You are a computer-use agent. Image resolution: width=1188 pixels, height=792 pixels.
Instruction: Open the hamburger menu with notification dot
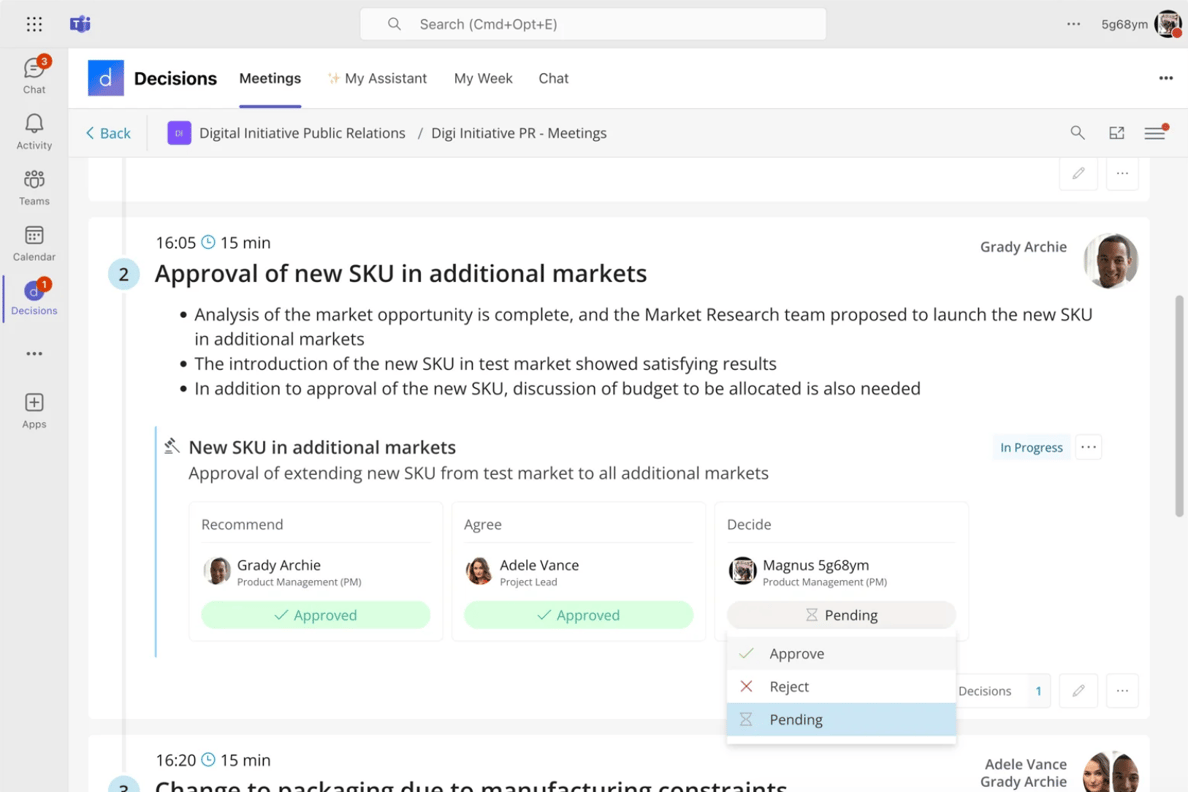pos(1155,133)
